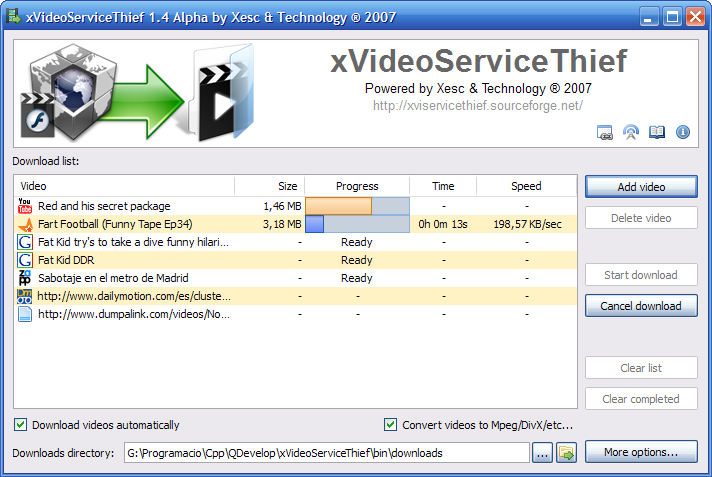Viewport: 712px width, 477px height.
Task: Click the YouTube icon beside Red and his secret package
Action: coord(25,206)
